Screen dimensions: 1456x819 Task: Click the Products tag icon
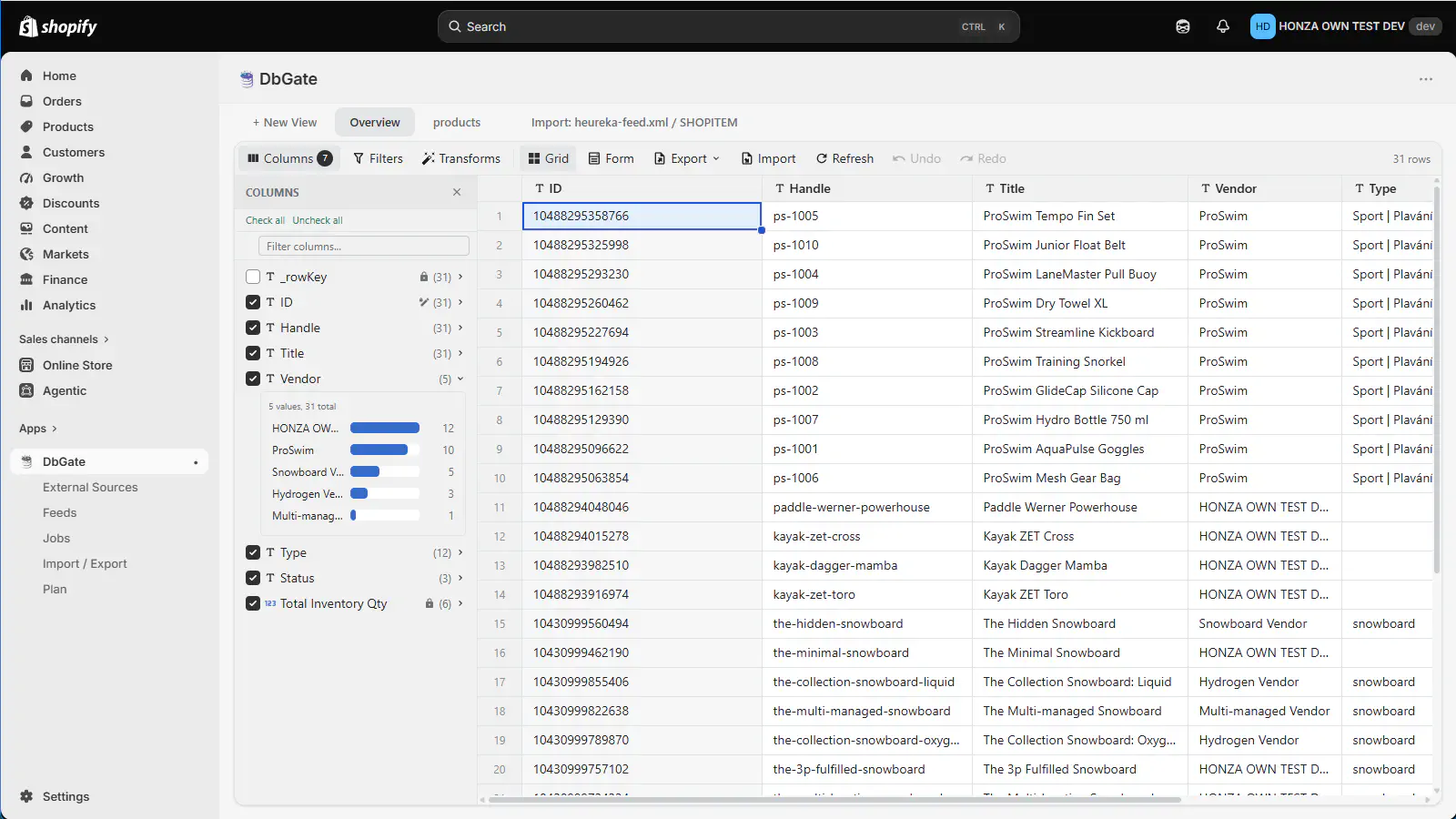[x=26, y=126]
